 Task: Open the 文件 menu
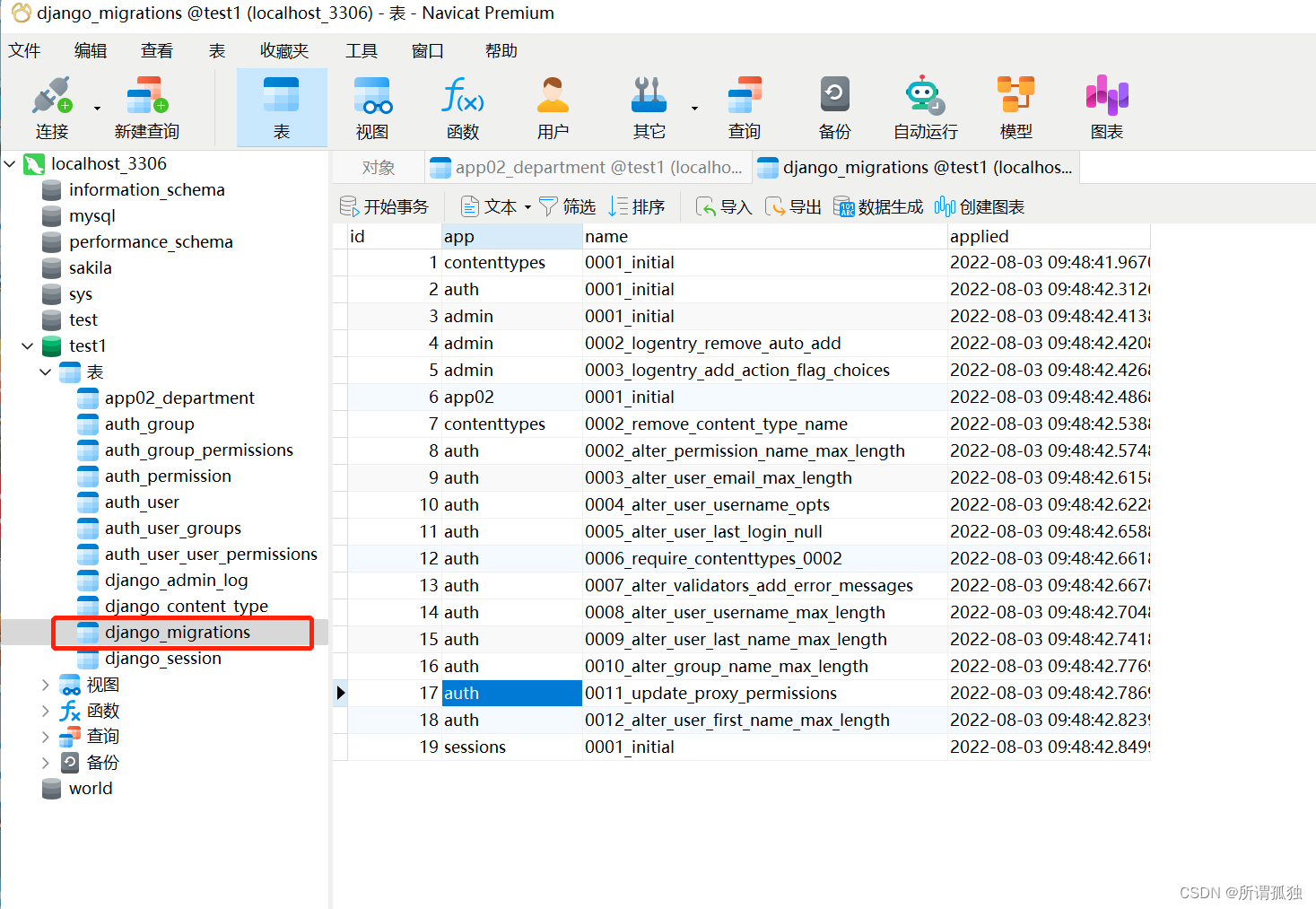(24, 51)
